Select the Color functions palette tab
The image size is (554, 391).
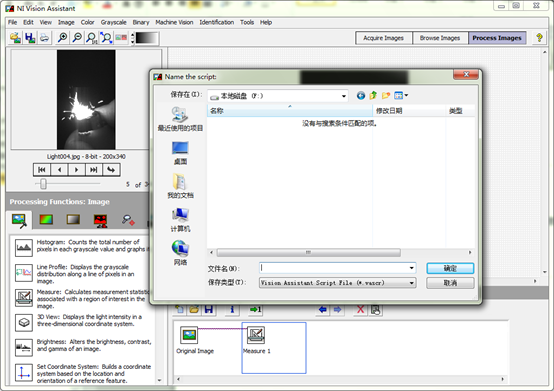pos(46,220)
